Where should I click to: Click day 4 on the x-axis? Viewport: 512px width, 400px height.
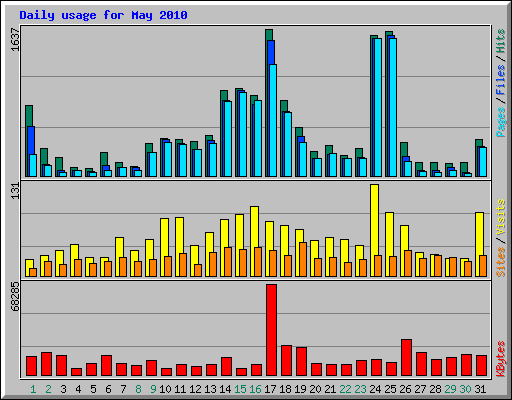(78, 389)
